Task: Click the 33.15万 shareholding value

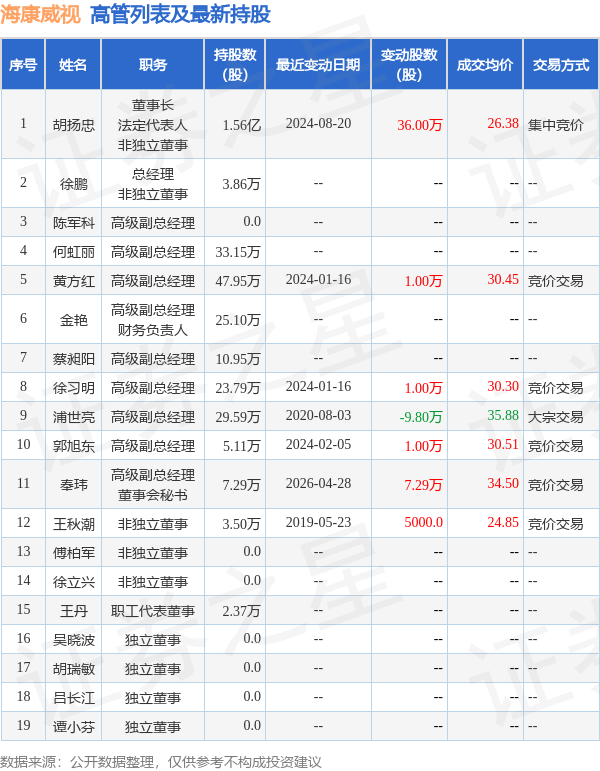Action: tap(238, 252)
